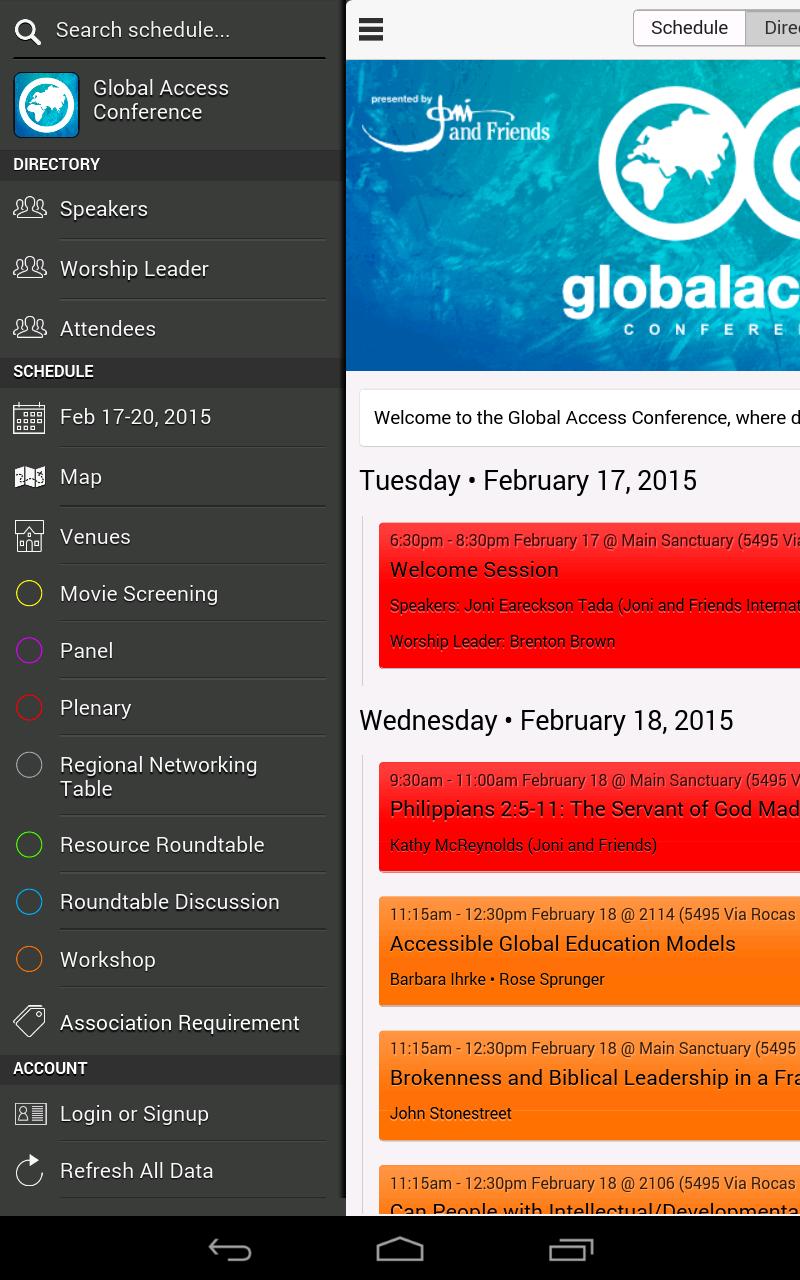Toggle the hamburger menu icon

click(371, 30)
